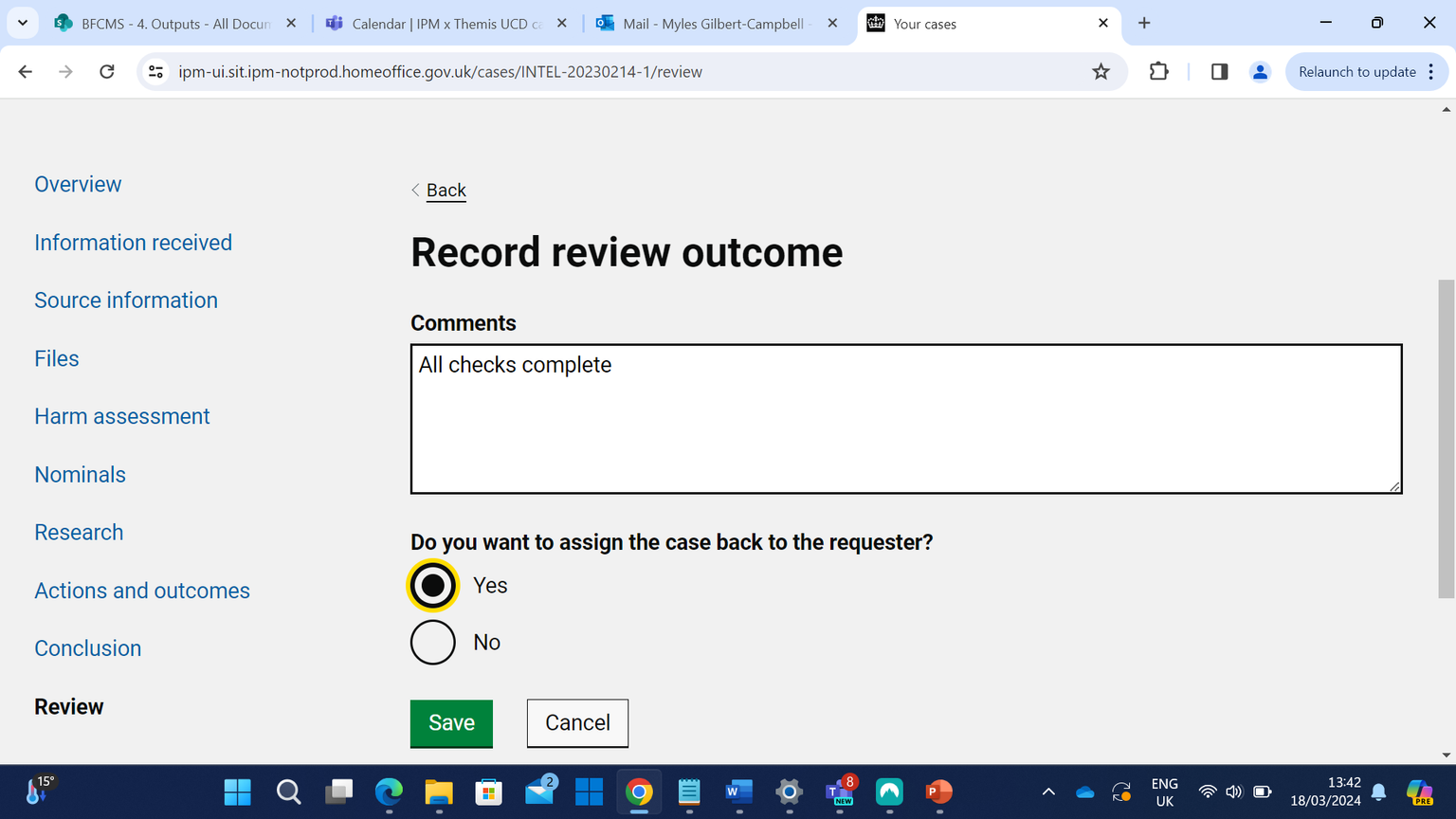Click the green Save button
Viewport: 1456px width, 819px height.
(x=451, y=723)
